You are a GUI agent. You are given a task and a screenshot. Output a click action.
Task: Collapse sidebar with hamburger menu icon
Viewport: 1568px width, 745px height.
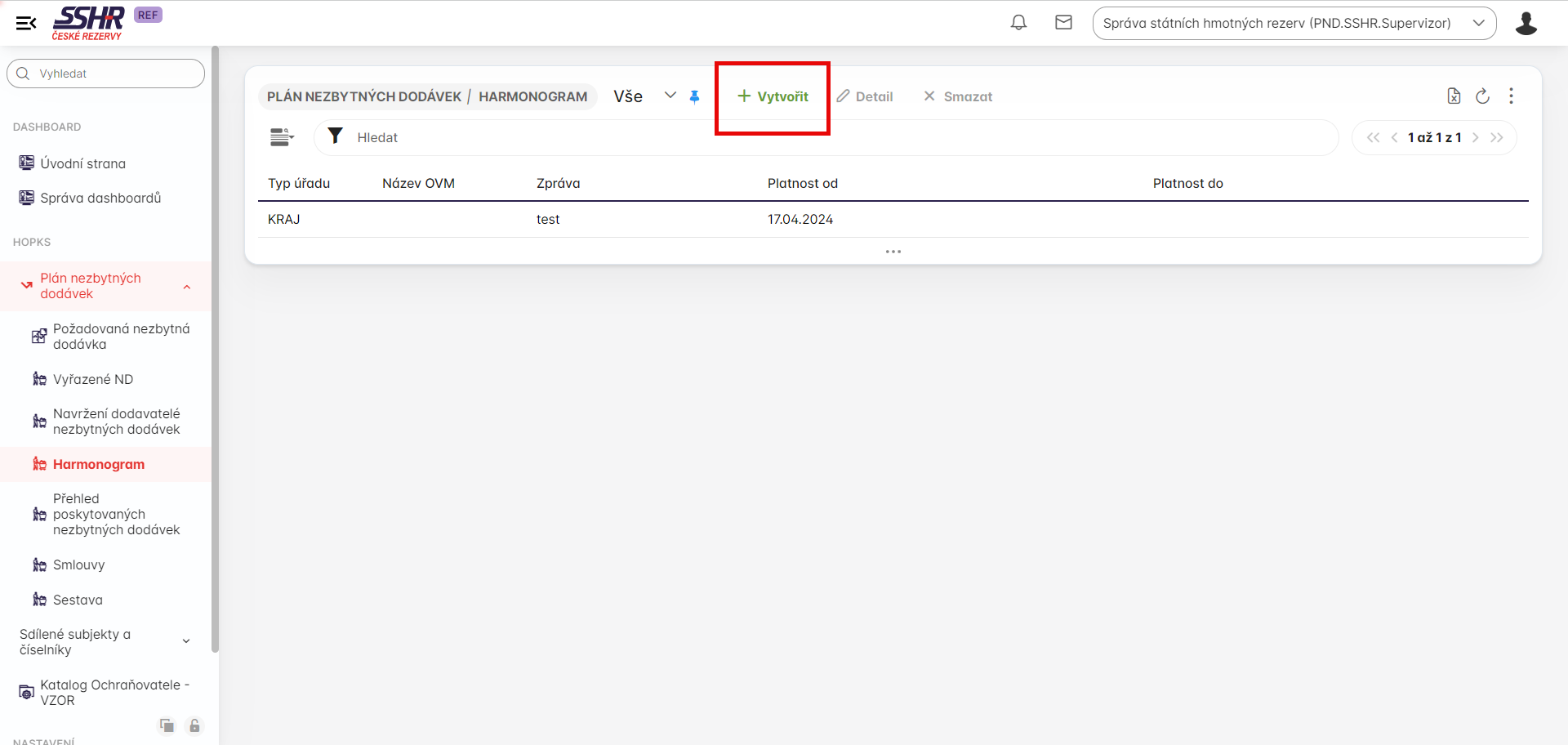(x=26, y=23)
